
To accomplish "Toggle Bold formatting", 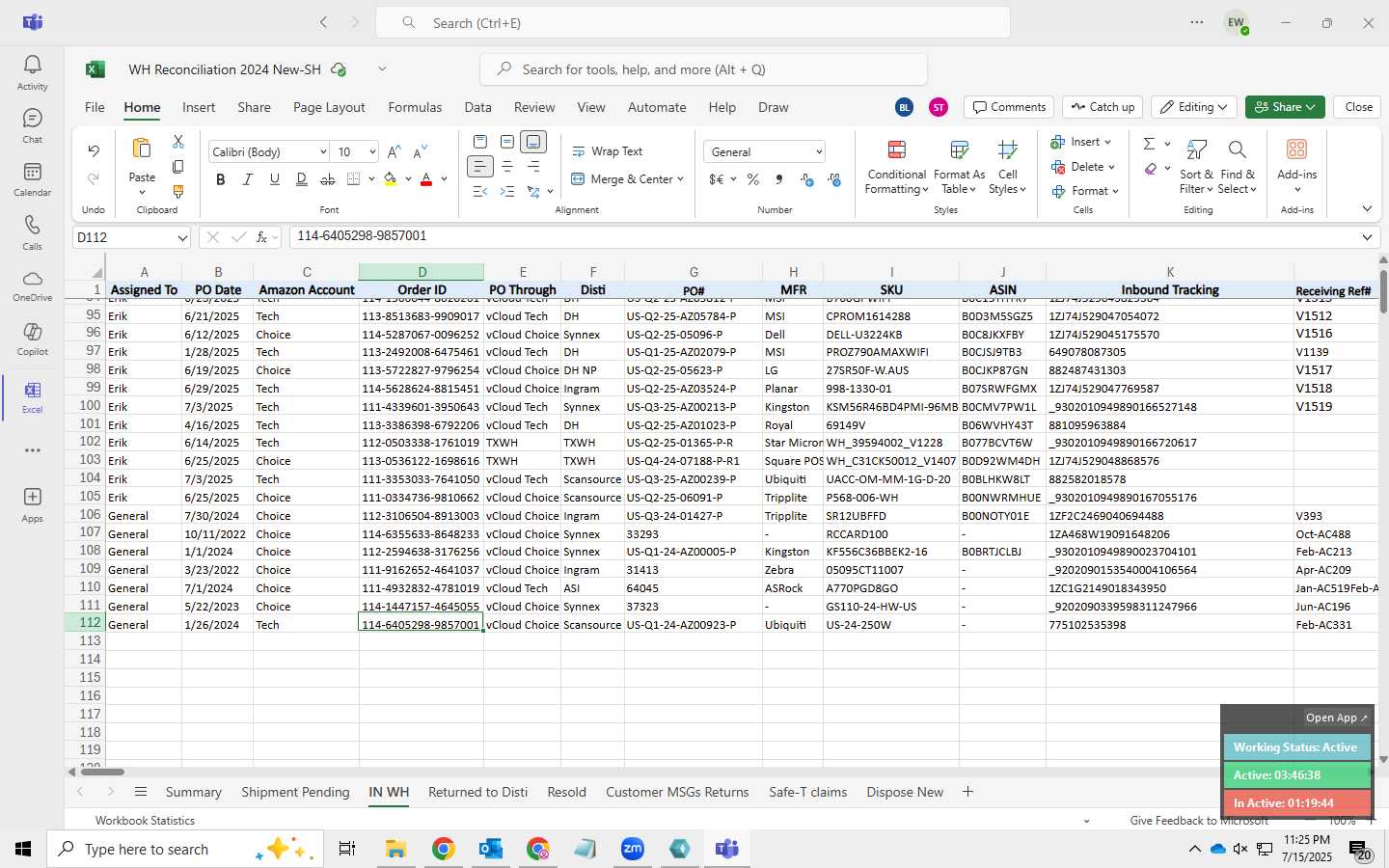I will click(x=221, y=179).
